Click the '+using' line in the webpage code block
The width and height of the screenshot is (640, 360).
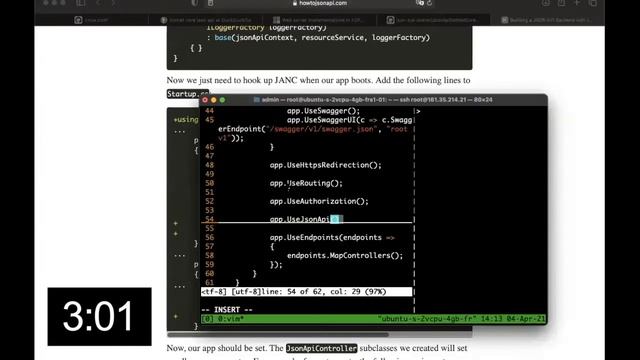point(186,120)
